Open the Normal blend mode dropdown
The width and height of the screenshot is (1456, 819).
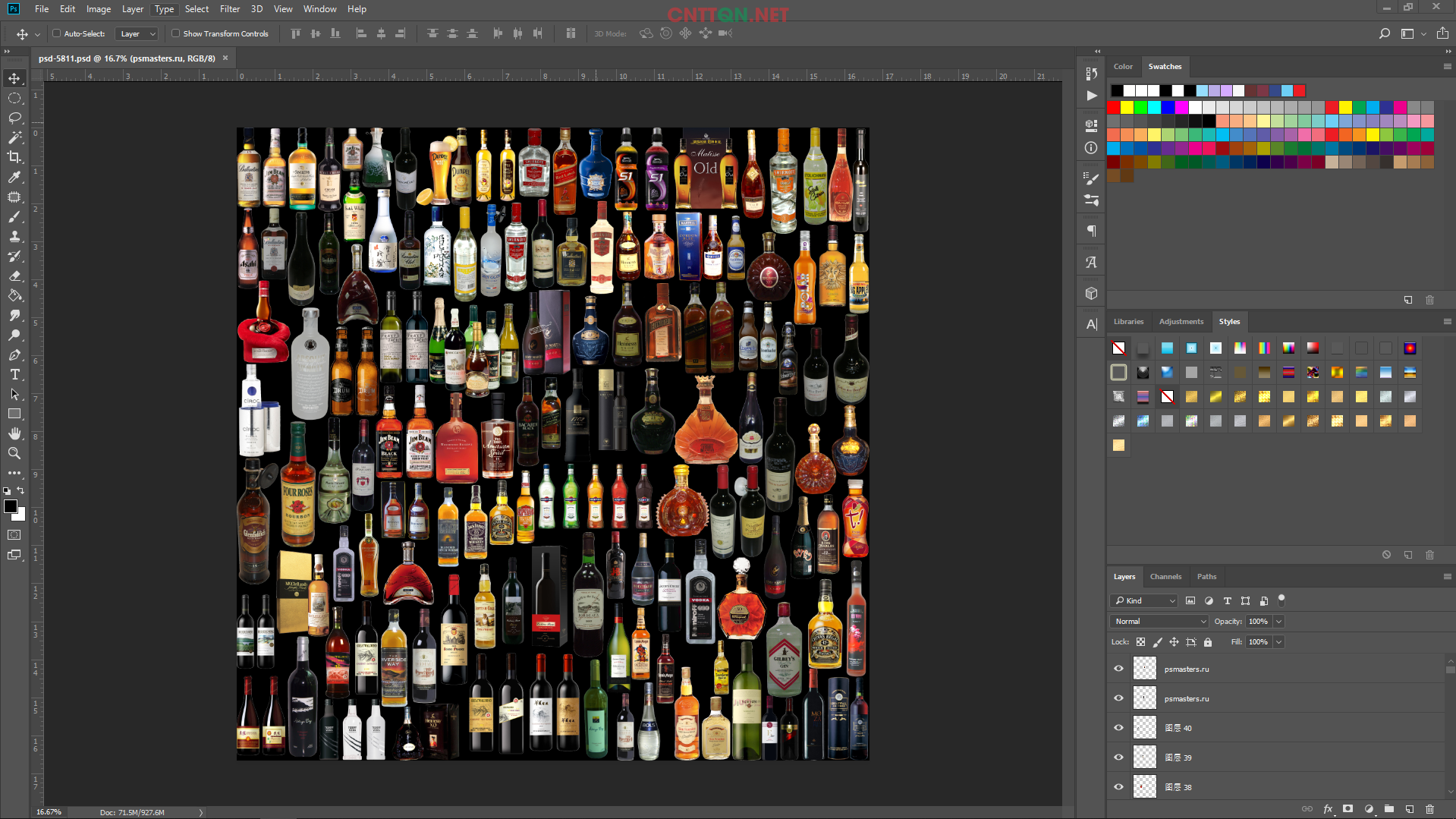coord(1159,622)
